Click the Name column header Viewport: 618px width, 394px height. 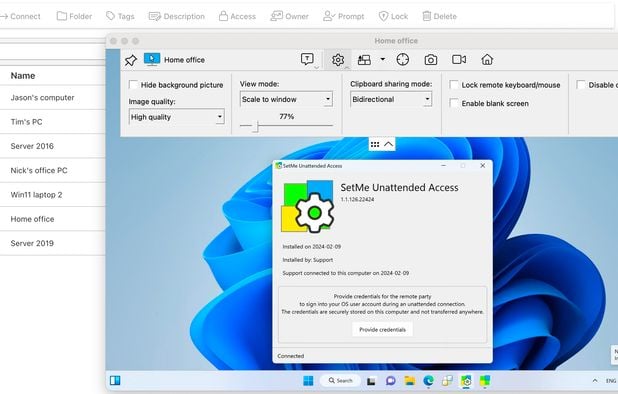(23, 76)
